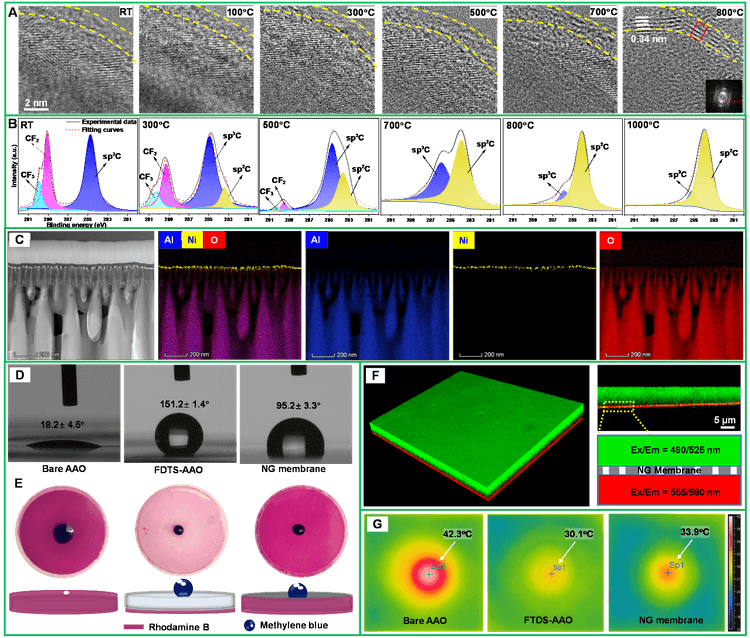Open the 500°C TEM image
Screen dimensions: 750x638
point(441,58)
